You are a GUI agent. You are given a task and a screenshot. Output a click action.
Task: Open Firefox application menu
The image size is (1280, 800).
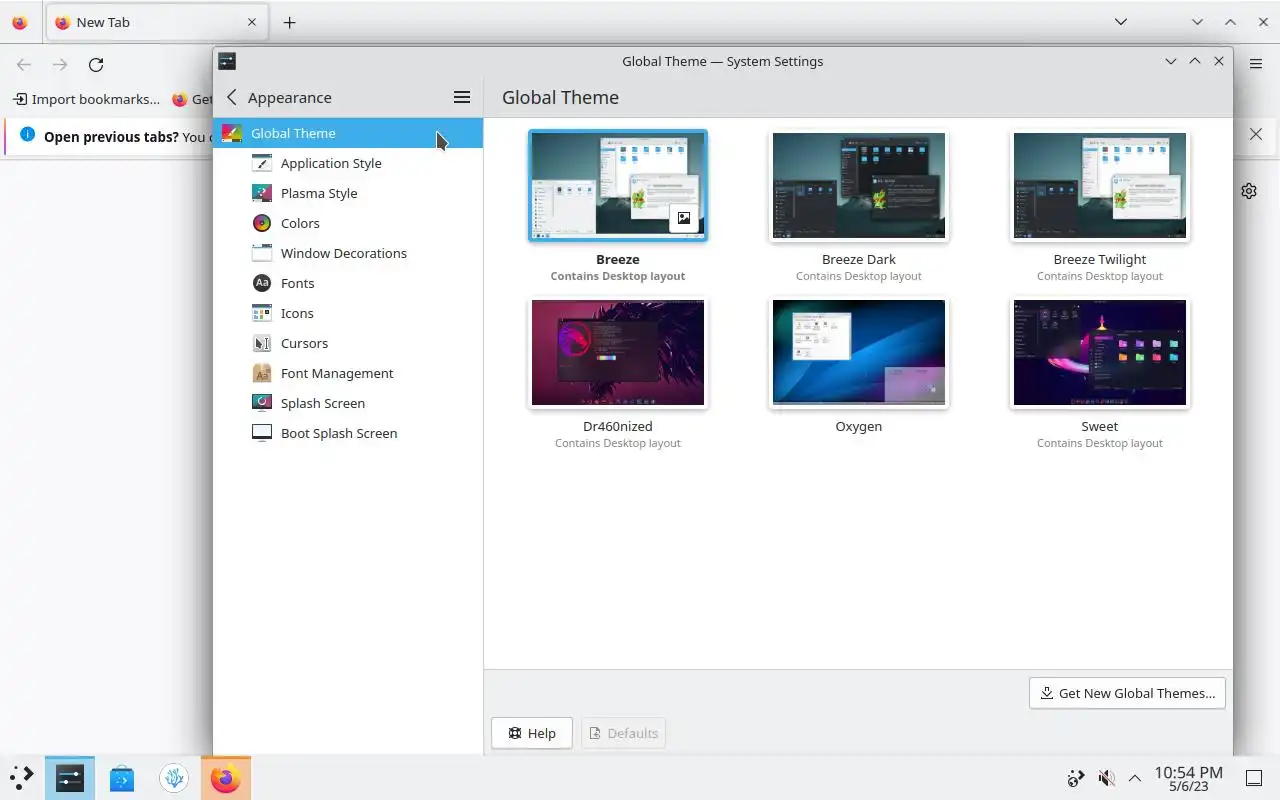pyautogui.click(x=1256, y=64)
